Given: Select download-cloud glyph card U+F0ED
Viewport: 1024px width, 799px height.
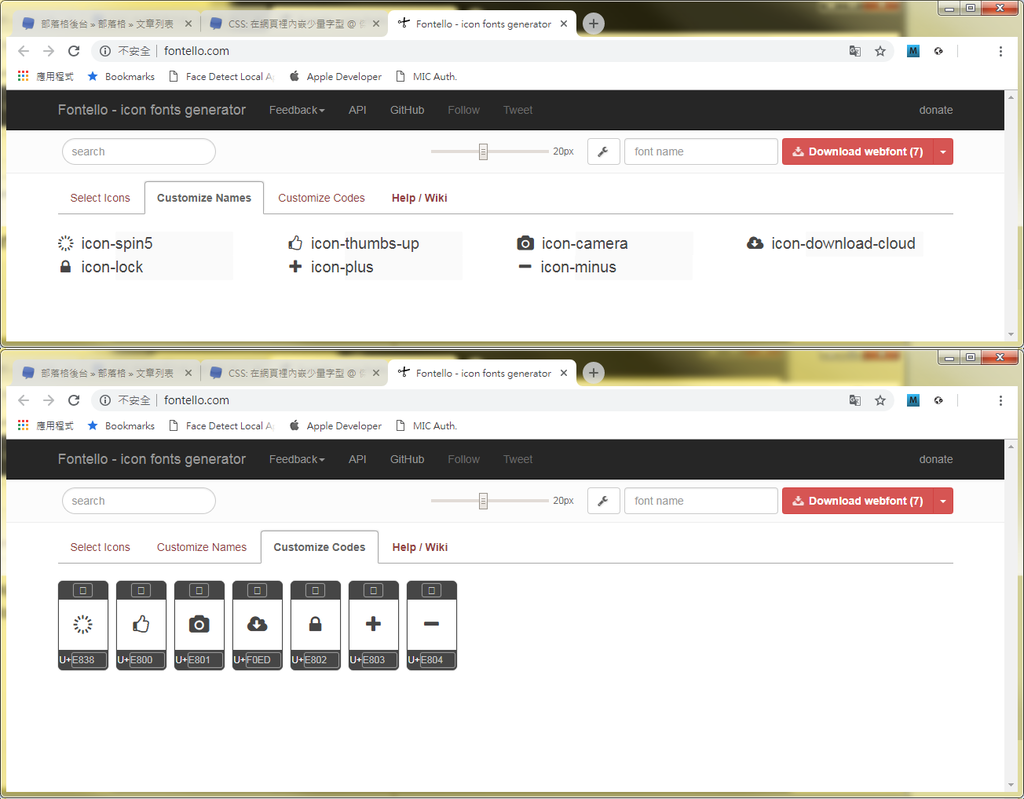Looking at the screenshot, I should point(257,625).
